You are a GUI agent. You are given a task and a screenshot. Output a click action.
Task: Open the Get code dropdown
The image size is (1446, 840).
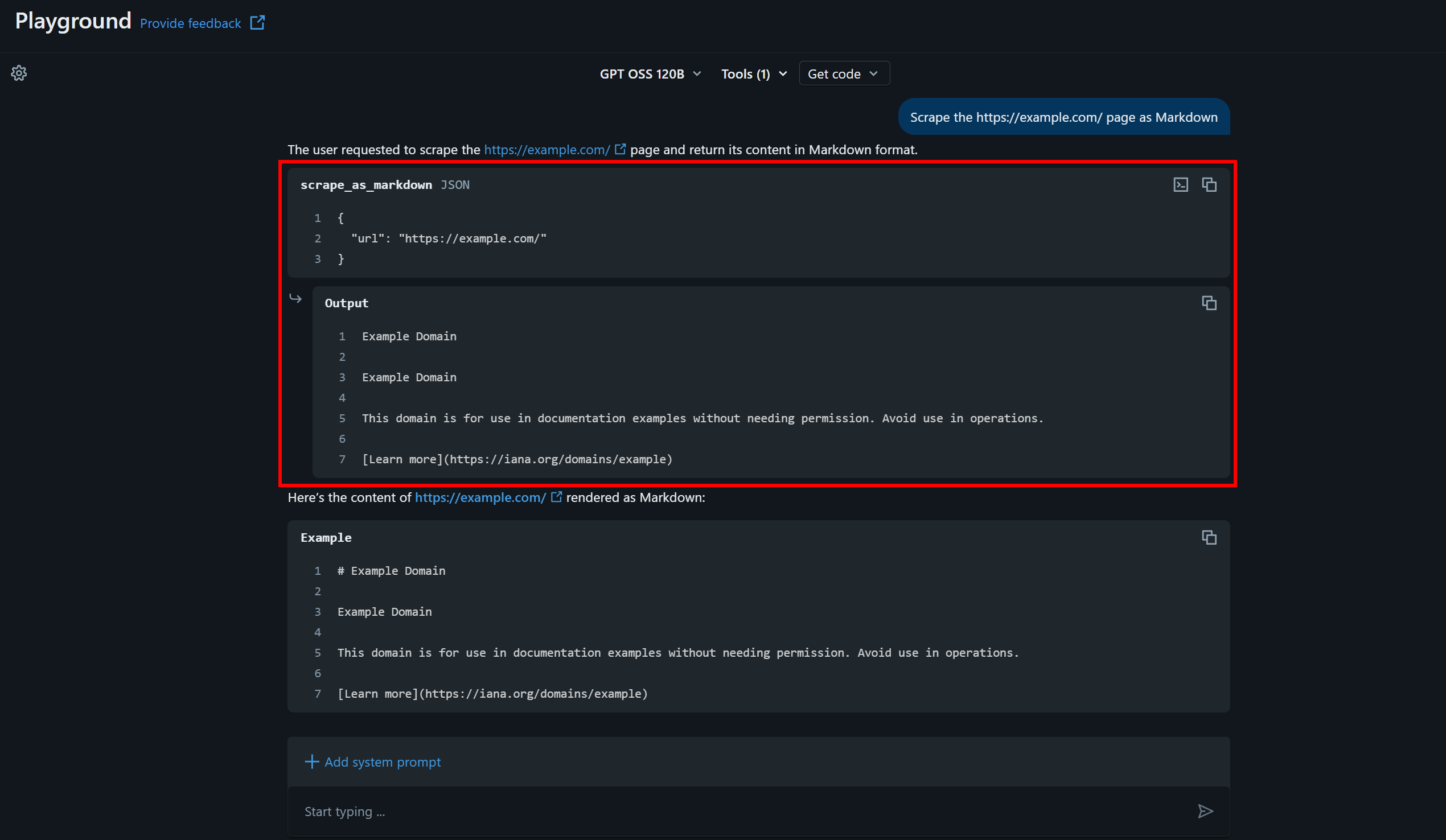[844, 74]
